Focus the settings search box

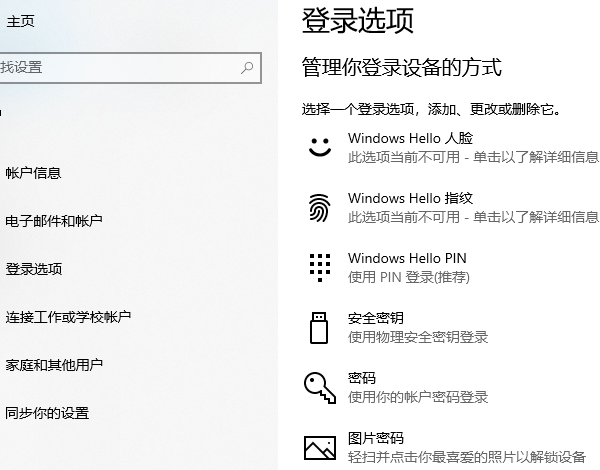click(x=130, y=68)
